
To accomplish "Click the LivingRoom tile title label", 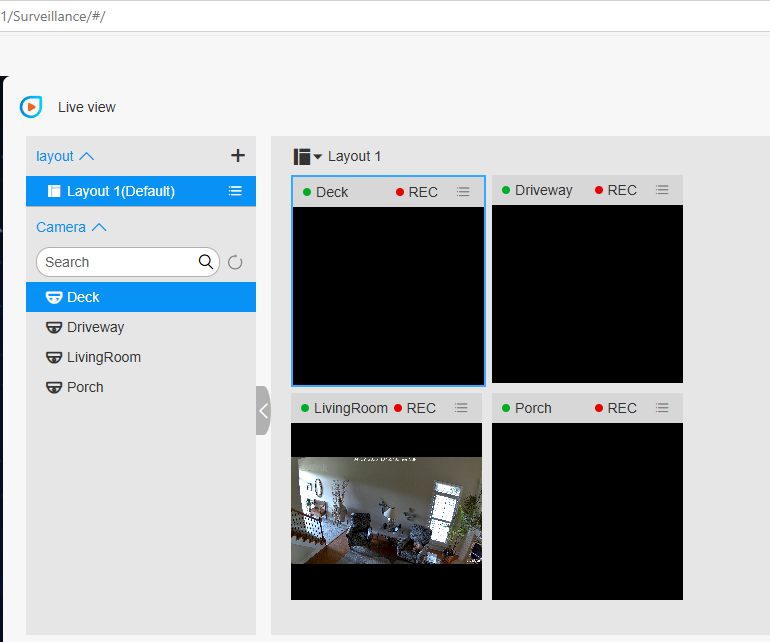I will (x=351, y=408).
